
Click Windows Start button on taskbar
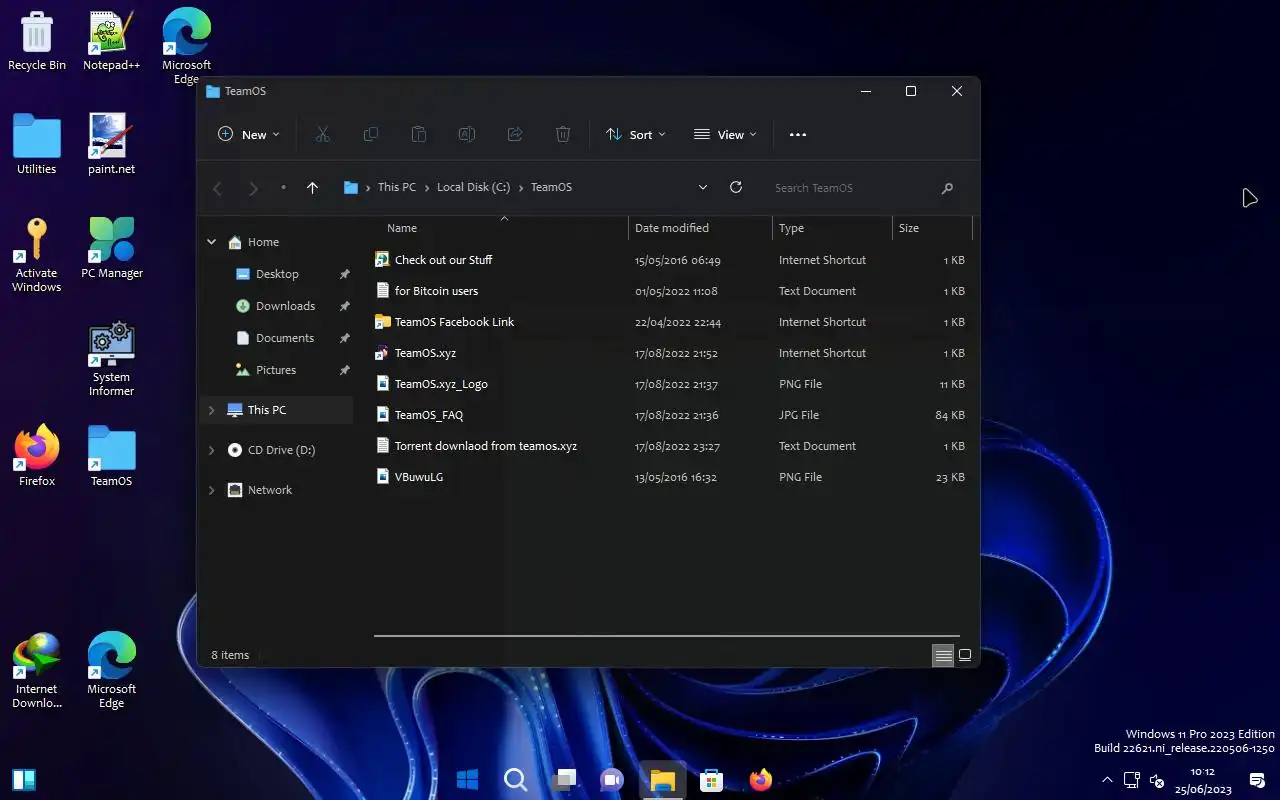coord(467,780)
